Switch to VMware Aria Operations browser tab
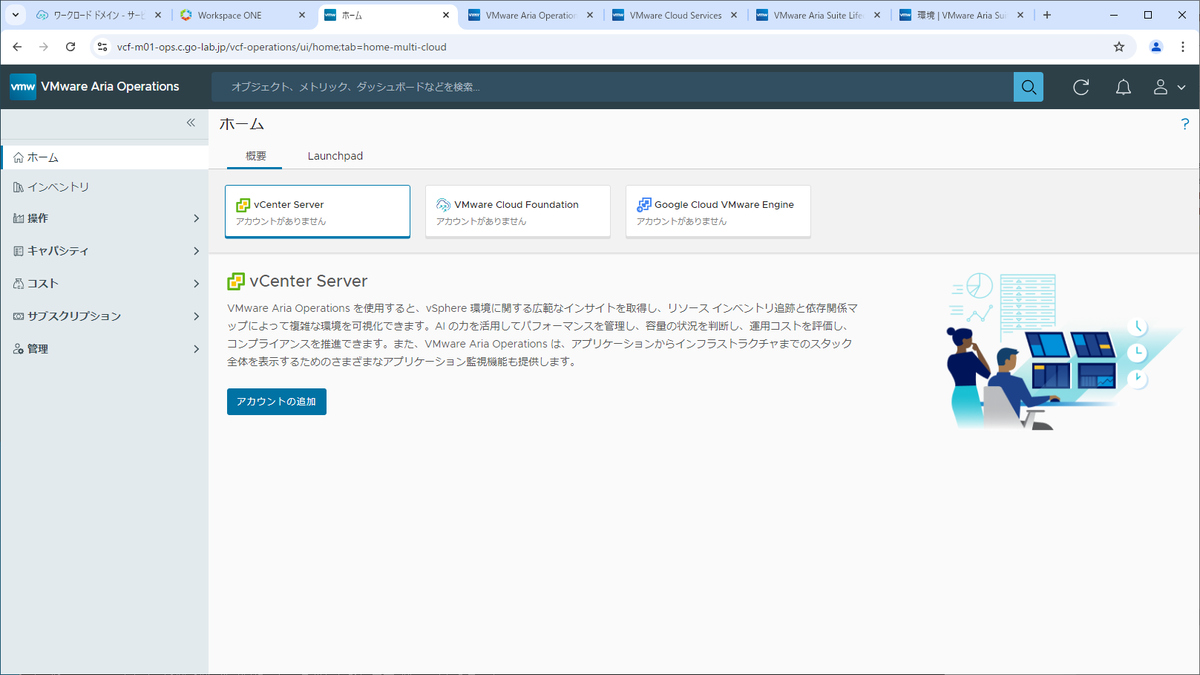 pyautogui.click(x=531, y=16)
